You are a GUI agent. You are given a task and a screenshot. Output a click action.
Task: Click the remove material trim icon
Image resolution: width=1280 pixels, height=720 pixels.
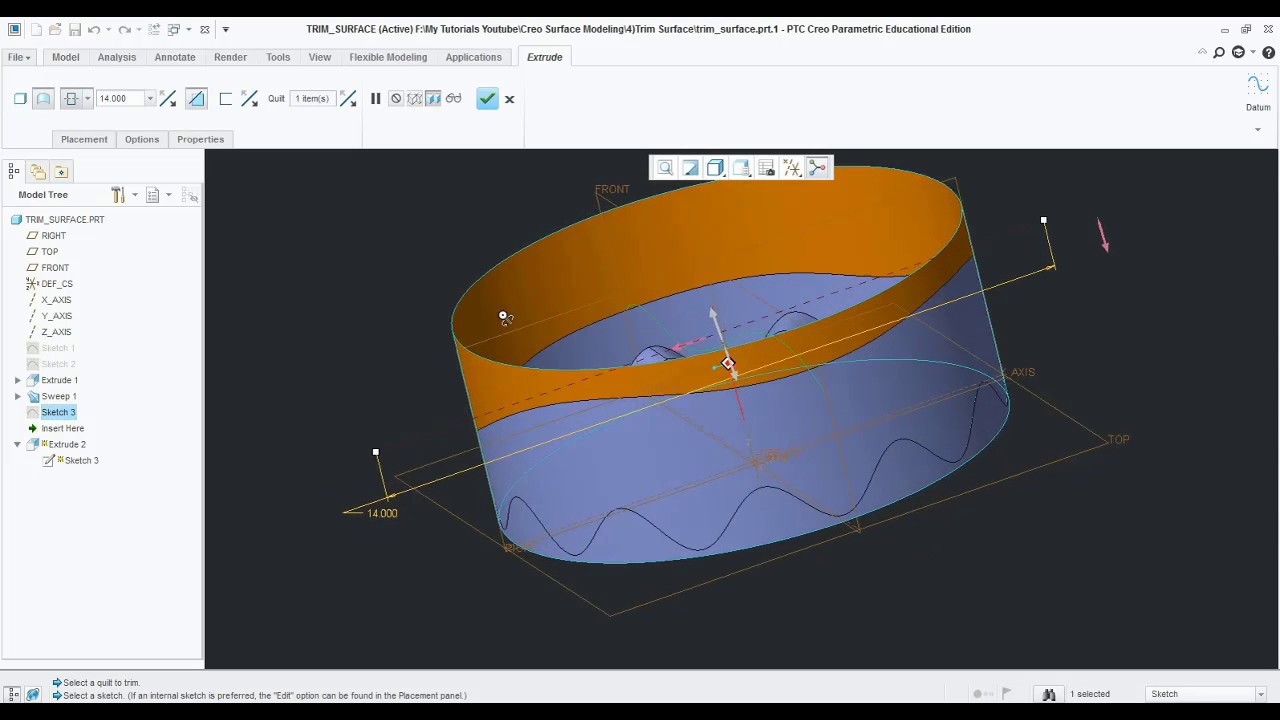(x=197, y=98)
